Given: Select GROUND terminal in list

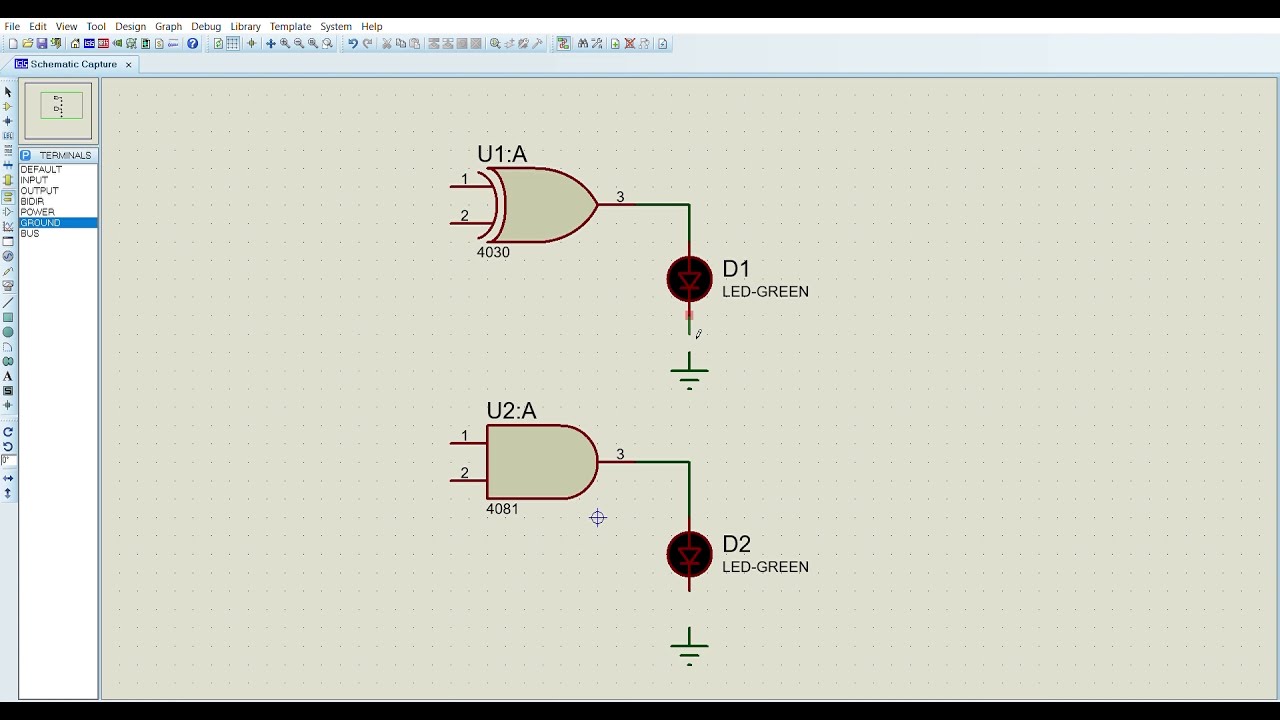Looking at the screenshot, I should (x=58, y=223).
